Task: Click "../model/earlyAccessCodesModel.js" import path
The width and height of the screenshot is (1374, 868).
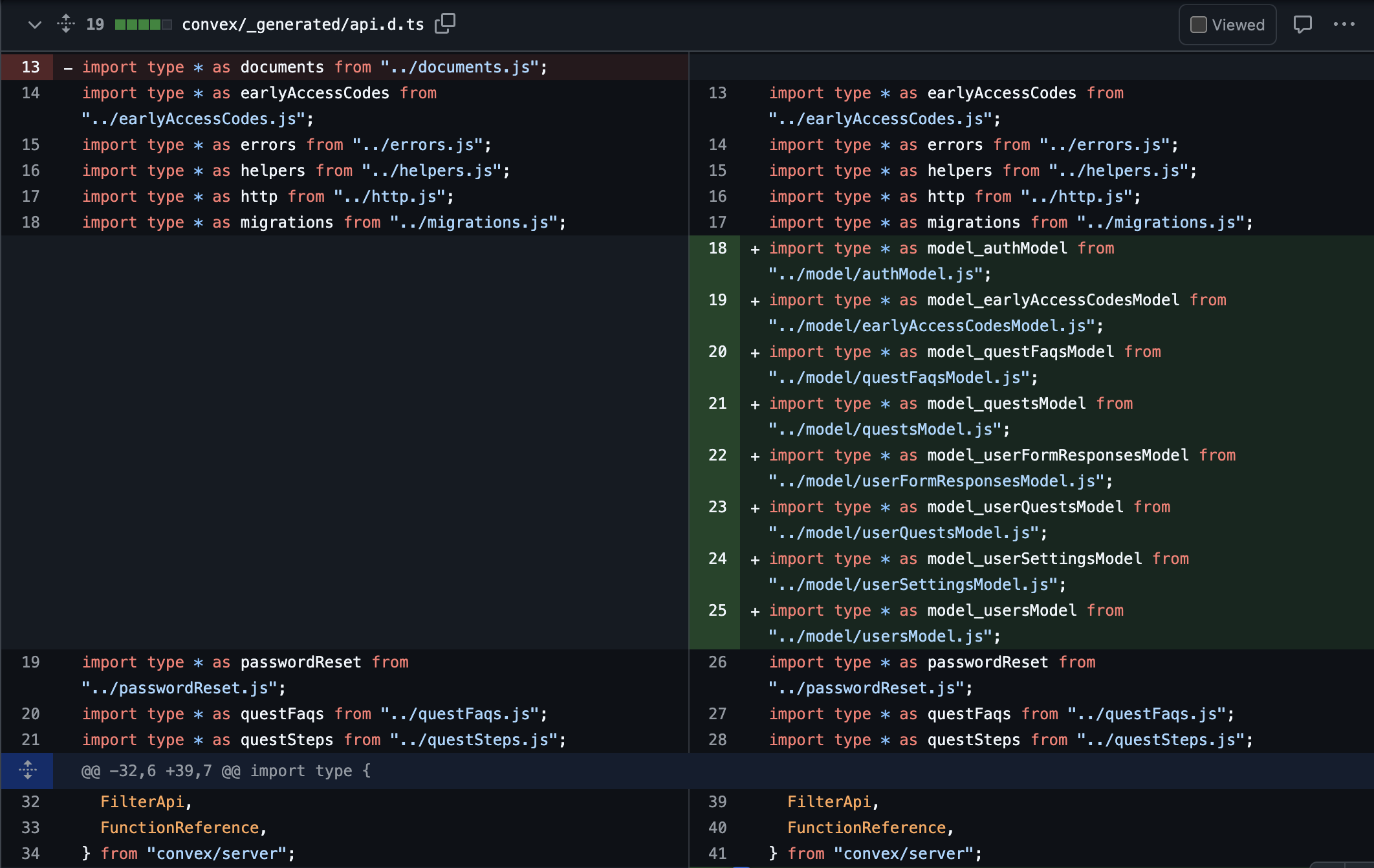Action: point(932,326)
